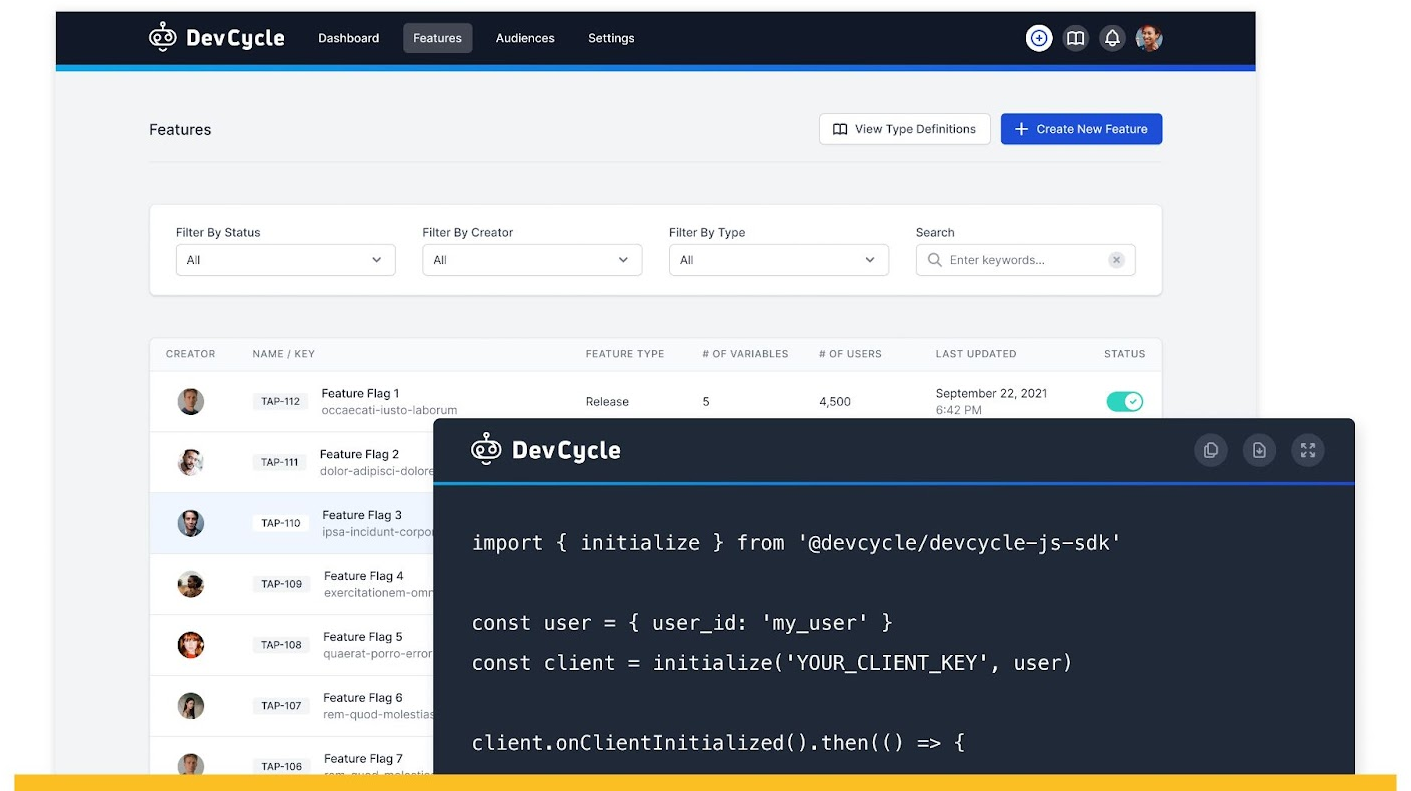Image resolution: width=1411 pixels, height=791 pixels.
Task: Click the magnifier icon in search field
Action: click(x=935, y=260)
